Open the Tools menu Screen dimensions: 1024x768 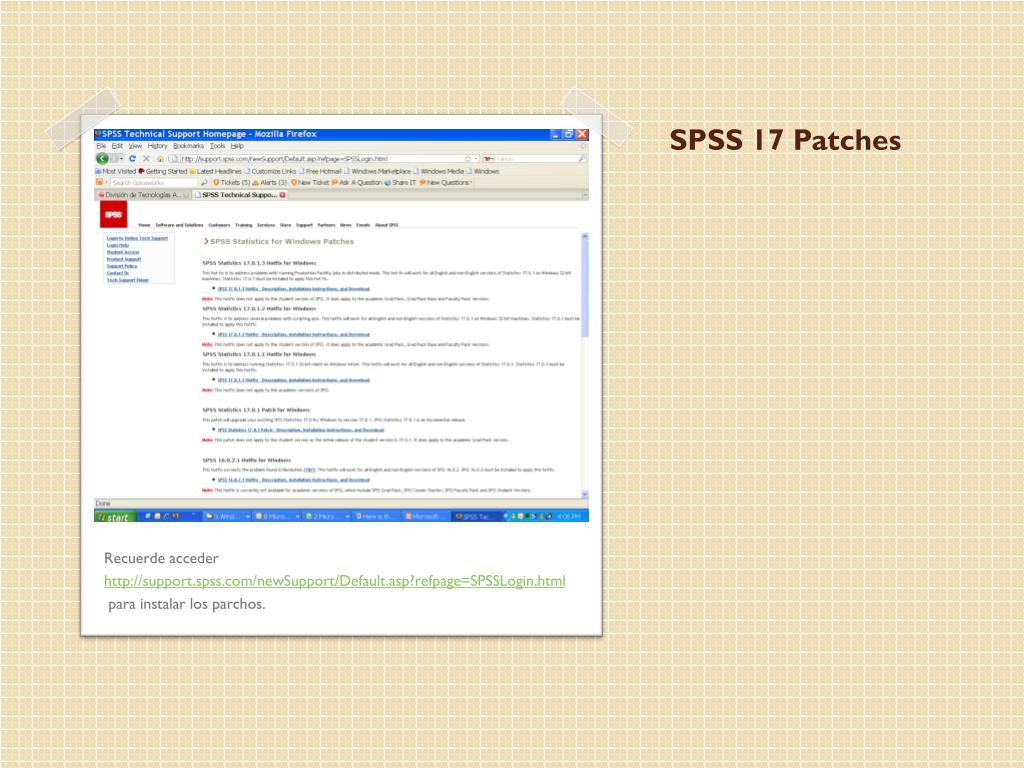coord(217,146)
